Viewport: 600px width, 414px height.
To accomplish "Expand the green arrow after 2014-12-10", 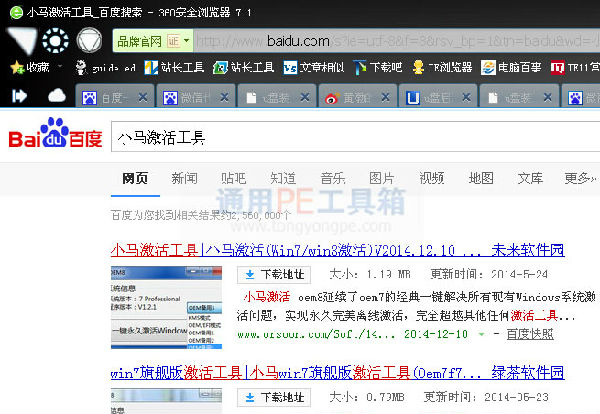I will pos(481,334).
